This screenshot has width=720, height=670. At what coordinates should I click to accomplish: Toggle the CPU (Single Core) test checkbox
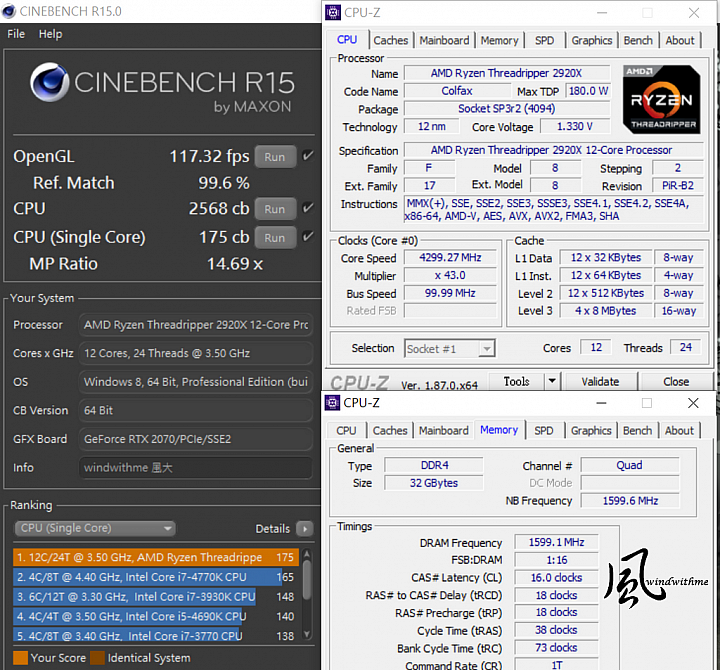click(x=308, y=237)
